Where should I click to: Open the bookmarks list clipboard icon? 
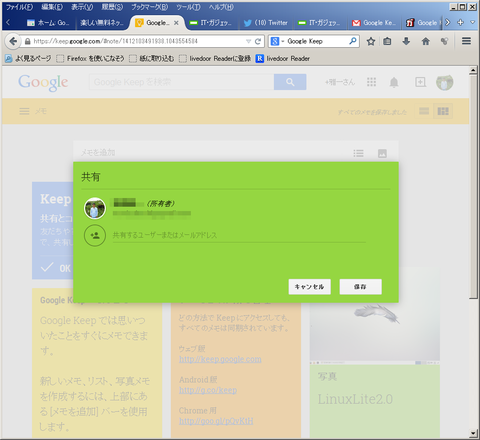click(x=387, y=41)
